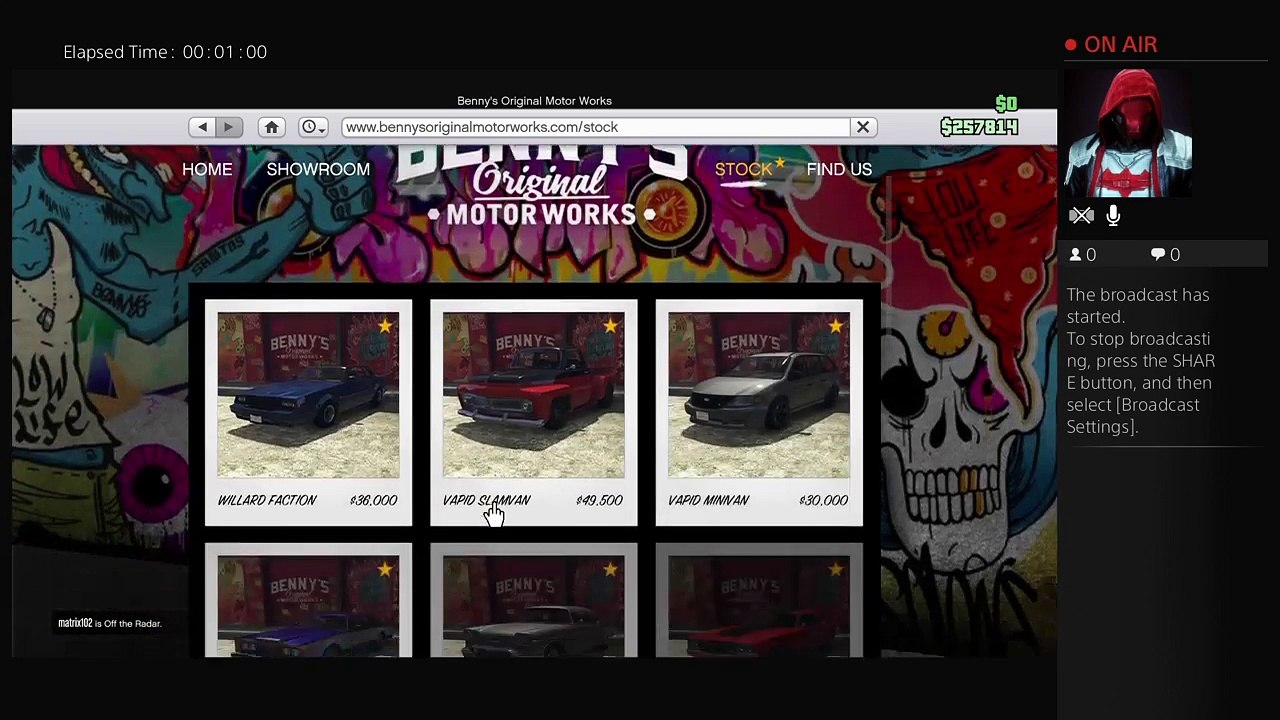Screen dimensions: 1280x720
Task: Open the SHOWROOM page
Action: point(318,169)
